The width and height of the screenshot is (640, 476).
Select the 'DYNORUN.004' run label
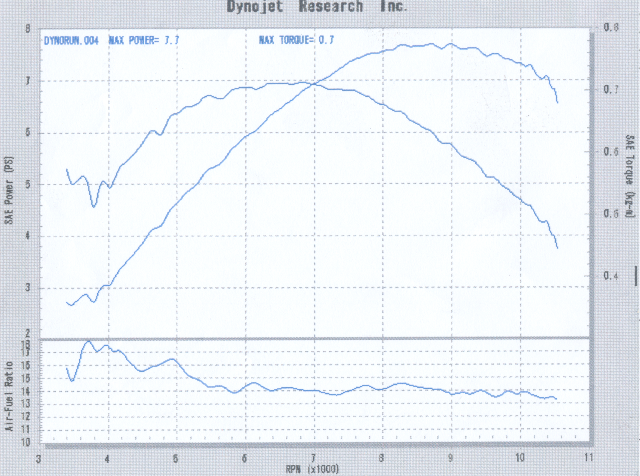tap(71, 40)
